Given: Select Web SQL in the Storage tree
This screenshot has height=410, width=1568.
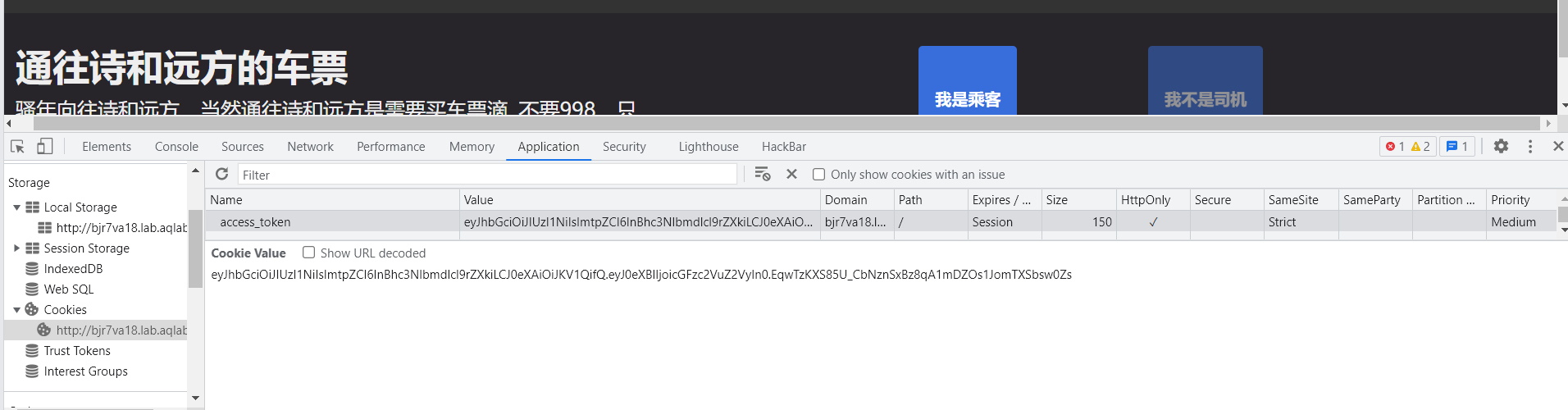Looking at the screenshot, I should (69, 289).
